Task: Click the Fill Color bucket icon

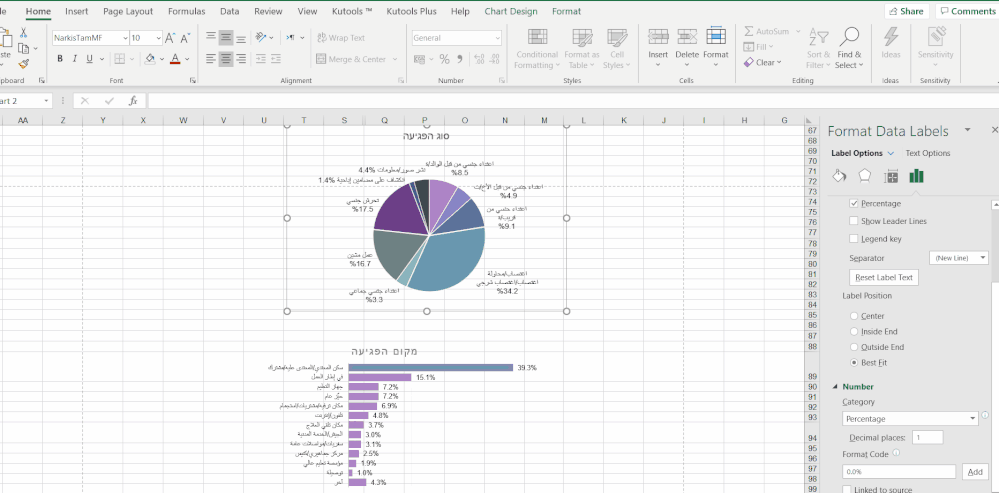Action: [x=150, y=59]
